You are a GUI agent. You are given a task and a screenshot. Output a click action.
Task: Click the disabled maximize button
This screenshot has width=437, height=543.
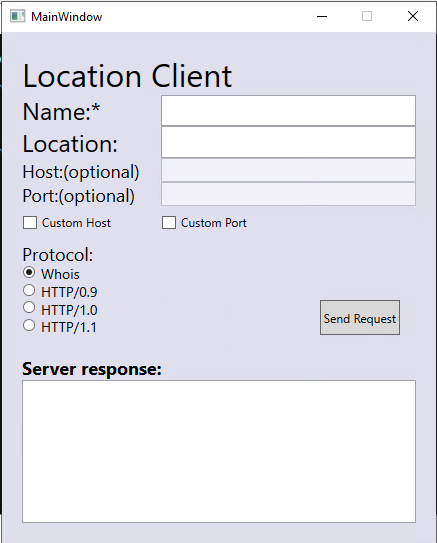367,16
